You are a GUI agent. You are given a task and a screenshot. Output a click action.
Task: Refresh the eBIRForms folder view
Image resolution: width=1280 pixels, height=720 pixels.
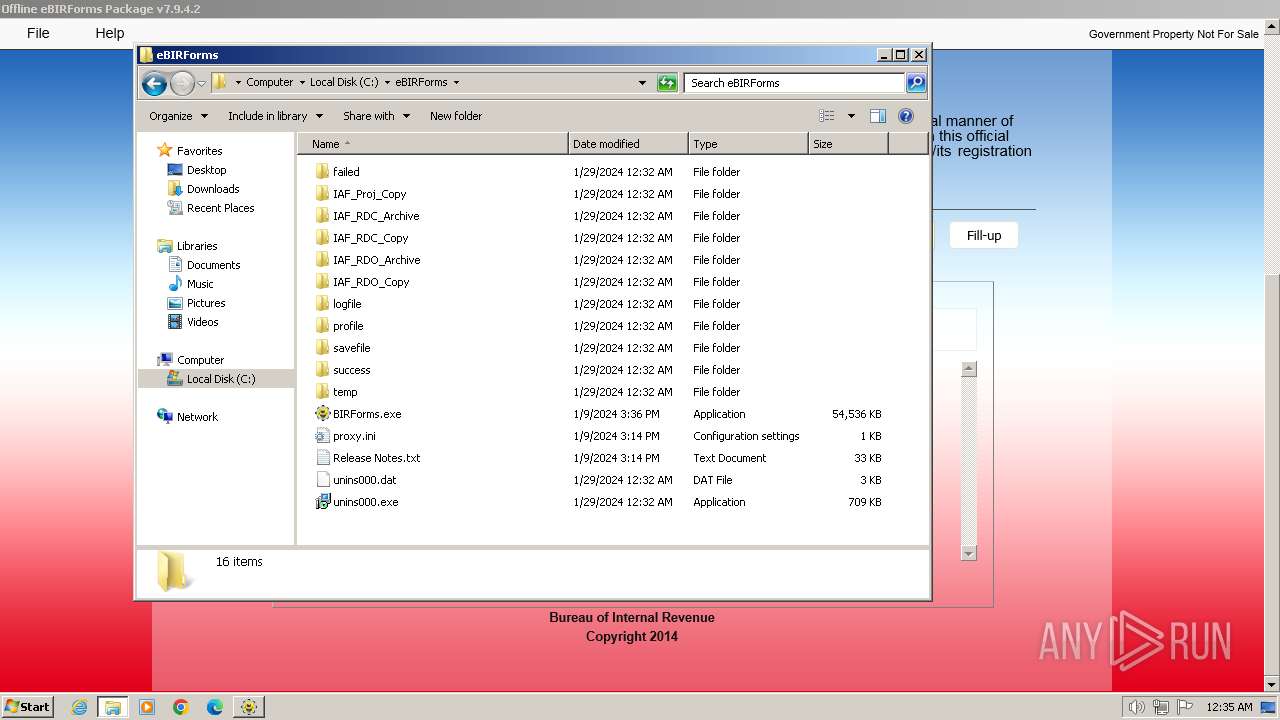[x=667, y=83]
